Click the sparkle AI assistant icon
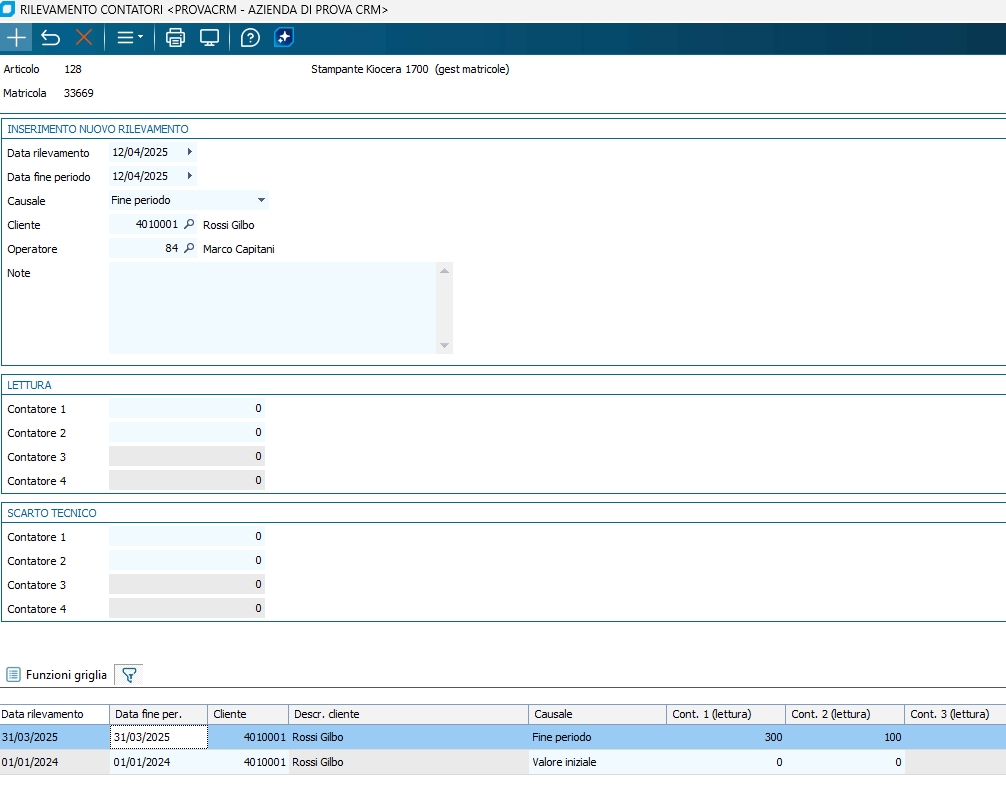Viewport: 1006px width, 794px height. click(284, 38)
